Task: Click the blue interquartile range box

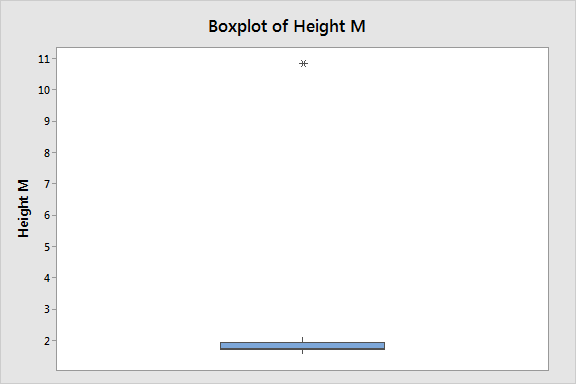Action: pyautogui.click(x=302, y=346)
